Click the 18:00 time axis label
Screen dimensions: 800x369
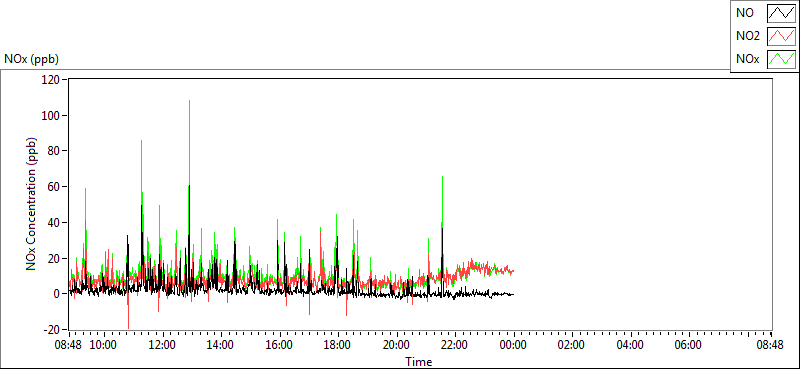338,345
